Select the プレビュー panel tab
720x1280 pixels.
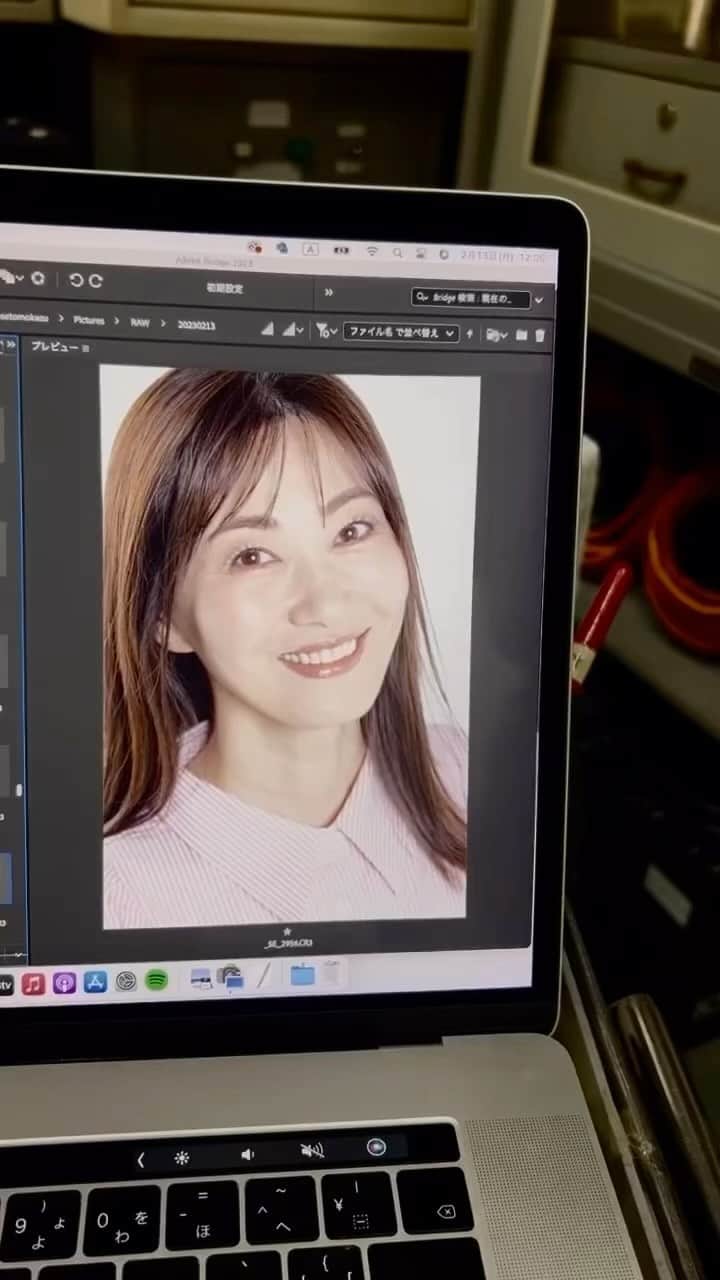point(54,346)
